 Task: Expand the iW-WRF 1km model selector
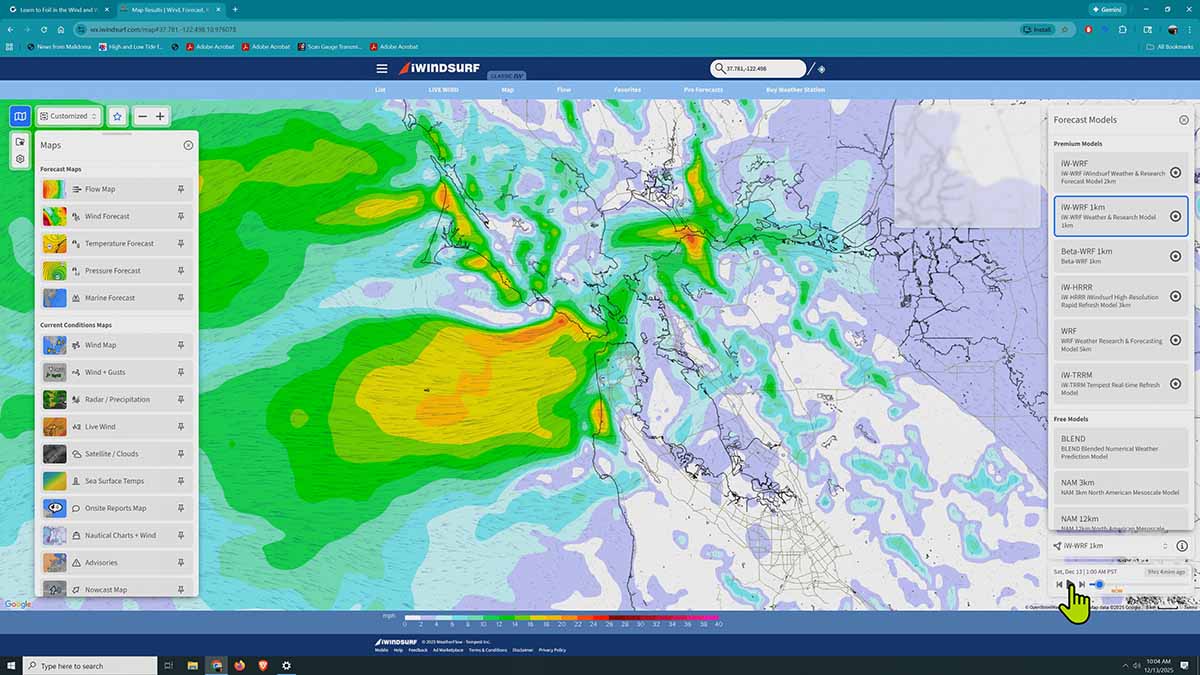coord(1110,546)
